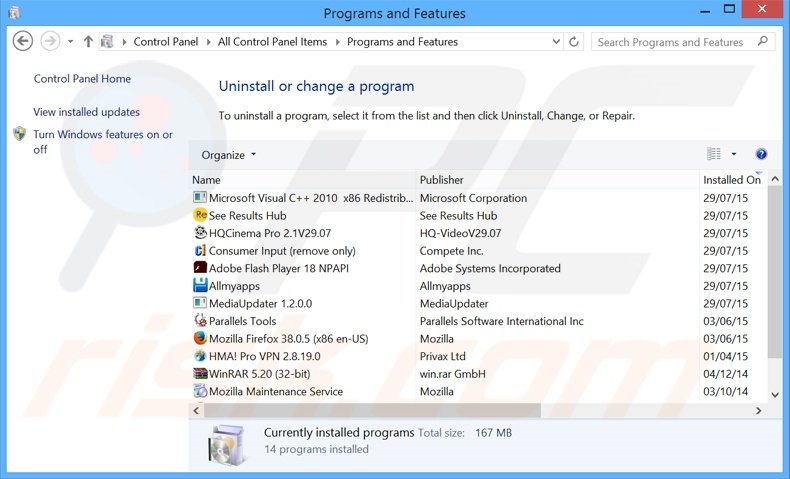Click the vertical scrollbar thumb
The height and width of the screenshot is (479, 790).
[775, 272]
